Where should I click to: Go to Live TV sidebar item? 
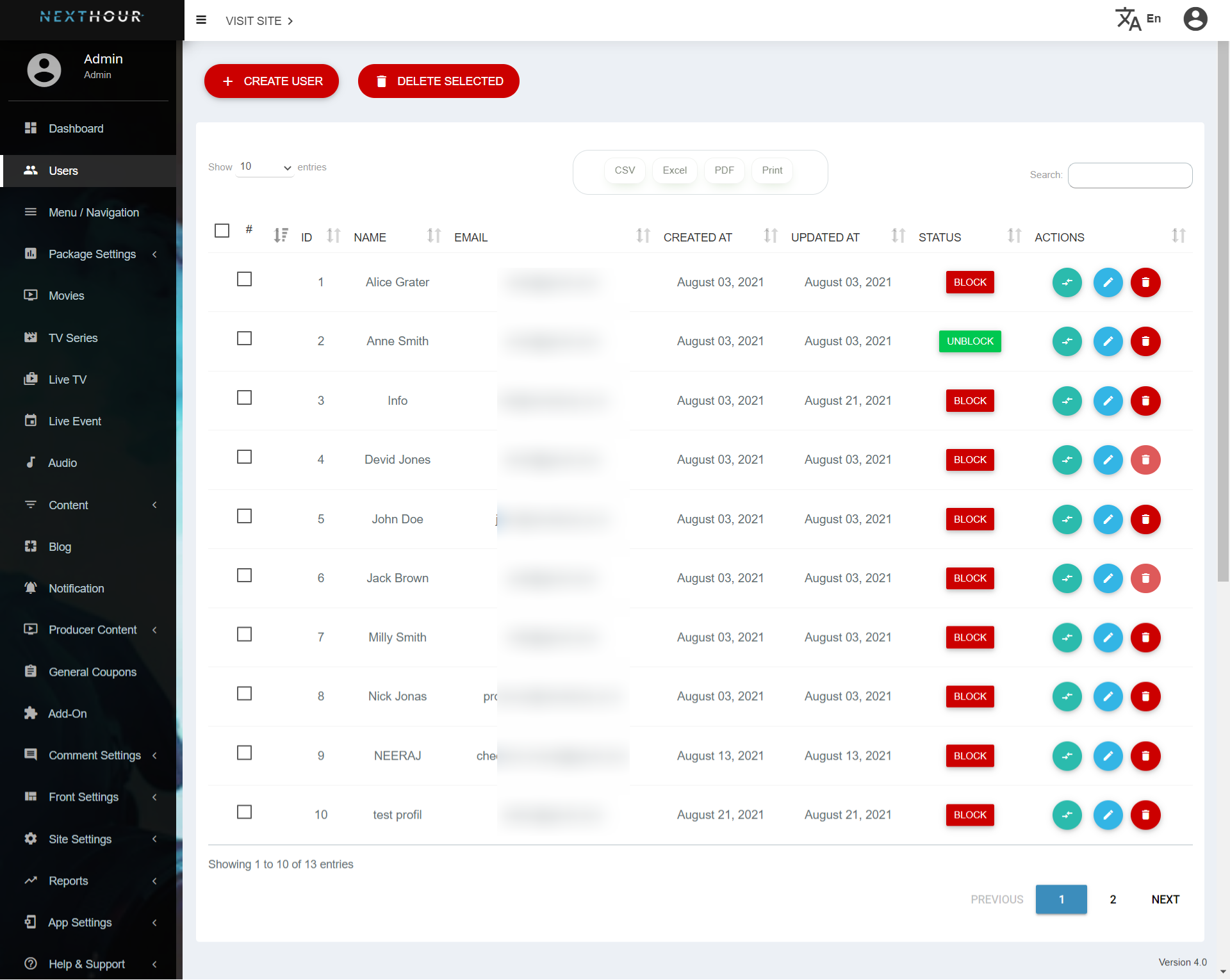click(67, 380)
